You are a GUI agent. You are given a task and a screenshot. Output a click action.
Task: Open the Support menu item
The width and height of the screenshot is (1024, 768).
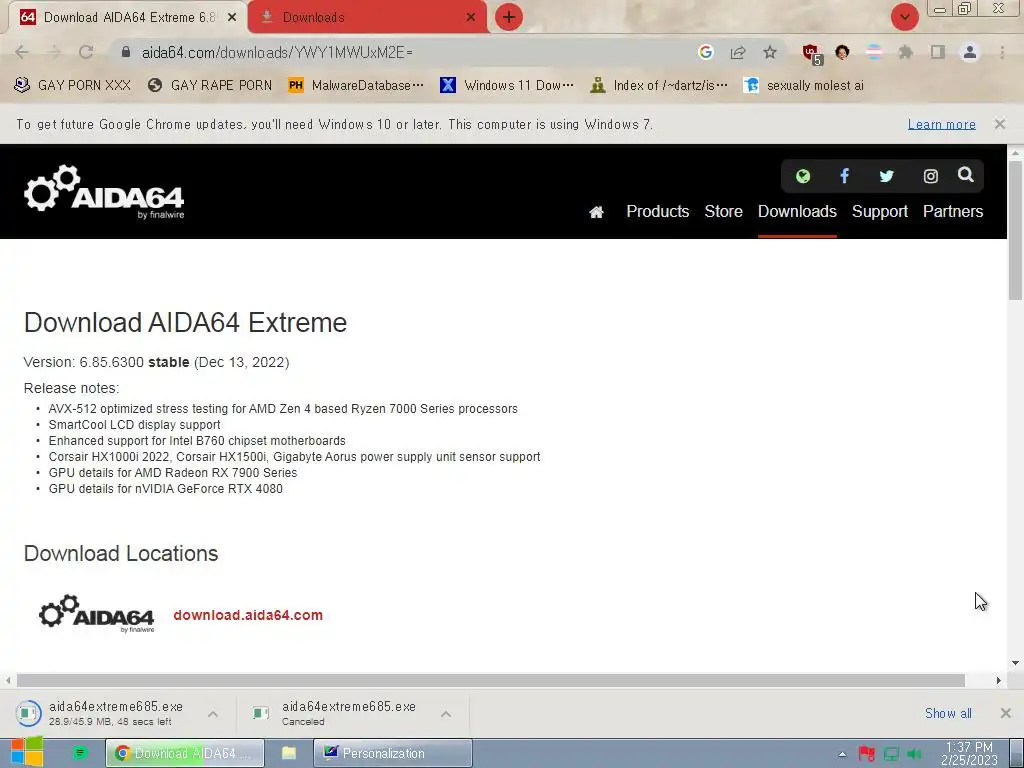pos(880,212)
